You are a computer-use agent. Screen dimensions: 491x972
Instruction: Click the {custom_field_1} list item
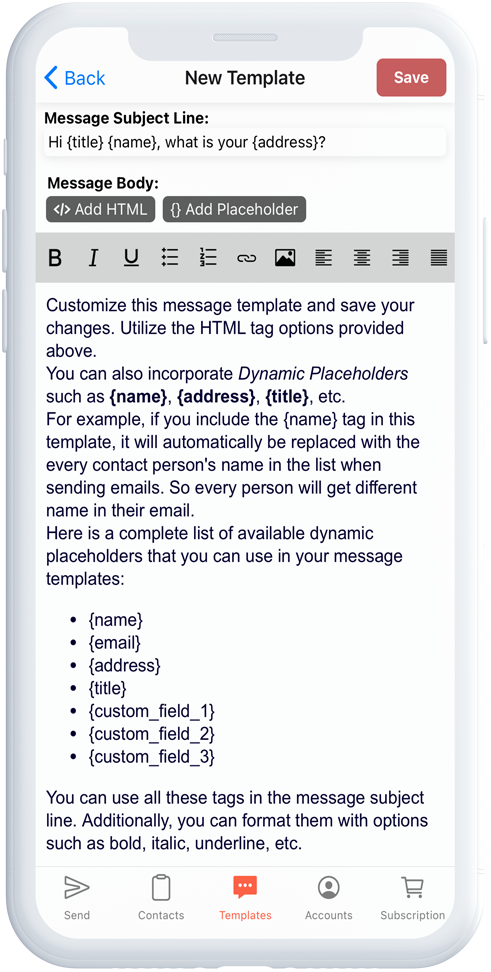[x=152, y=711]
